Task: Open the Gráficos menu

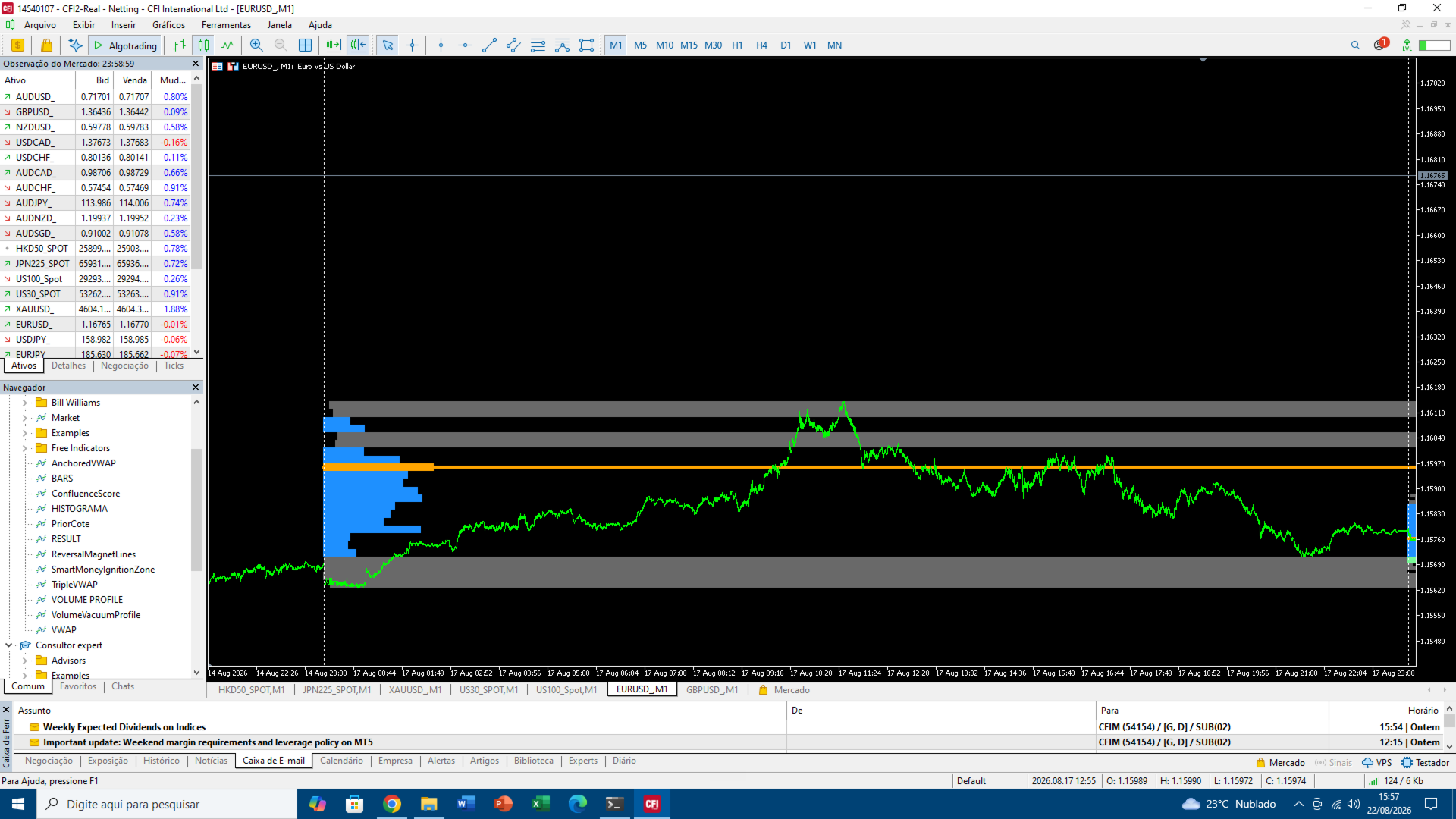Action: click(168, 25)
